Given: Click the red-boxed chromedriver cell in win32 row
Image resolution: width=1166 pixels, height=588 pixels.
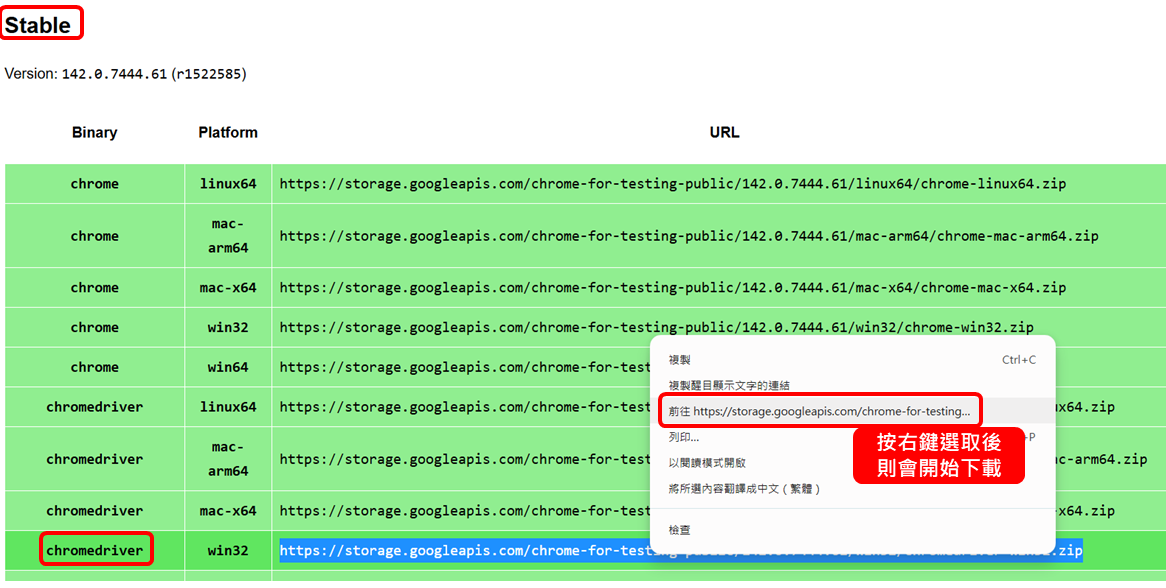Looking at the screenshot, I should click(x=95, y=551).
